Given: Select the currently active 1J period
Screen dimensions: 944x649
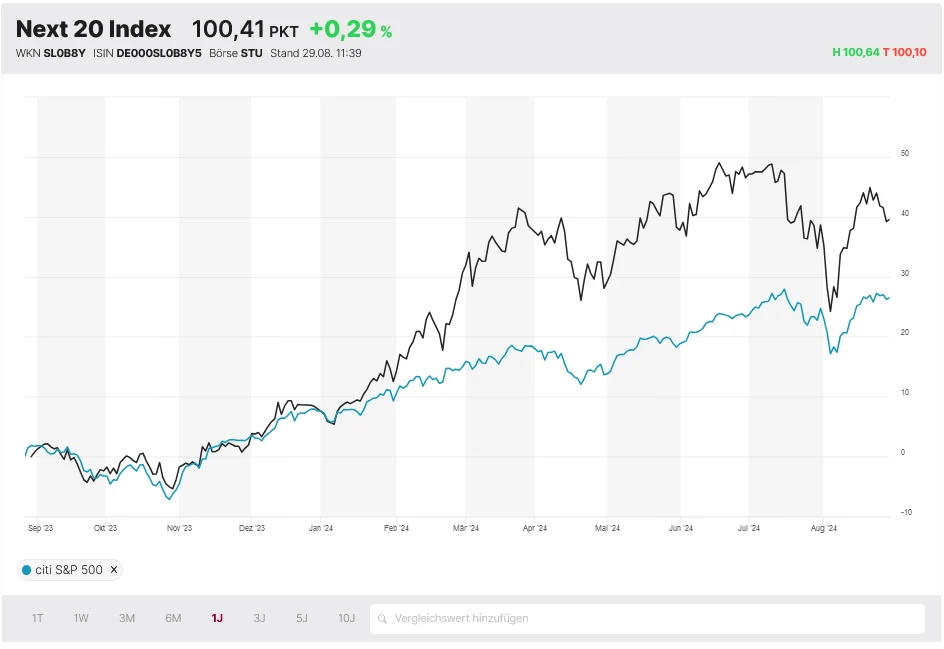Looking at the screenshot, I should (x=217, y=618).
